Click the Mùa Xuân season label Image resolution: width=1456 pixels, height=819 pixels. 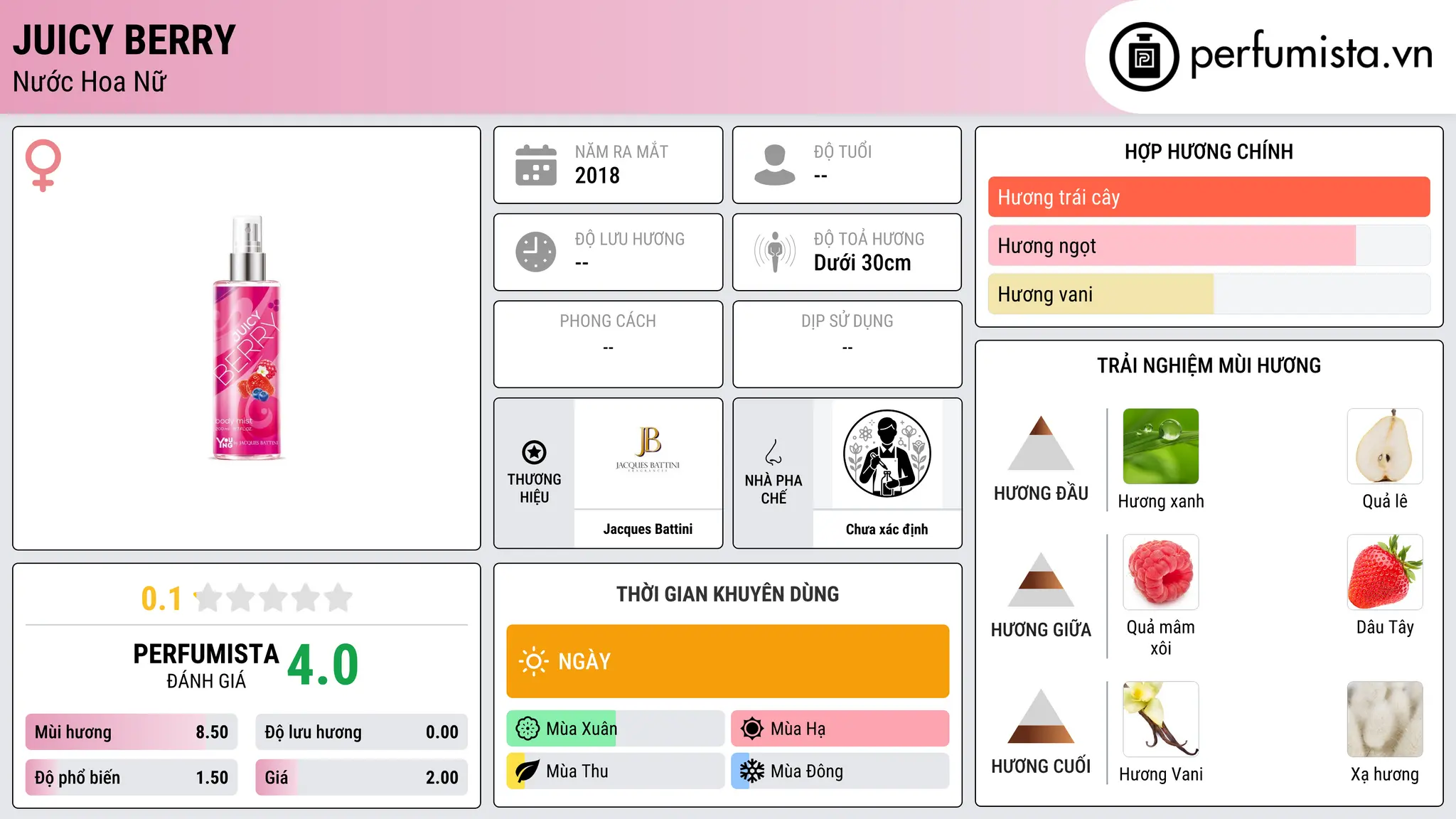click(582, 729)
